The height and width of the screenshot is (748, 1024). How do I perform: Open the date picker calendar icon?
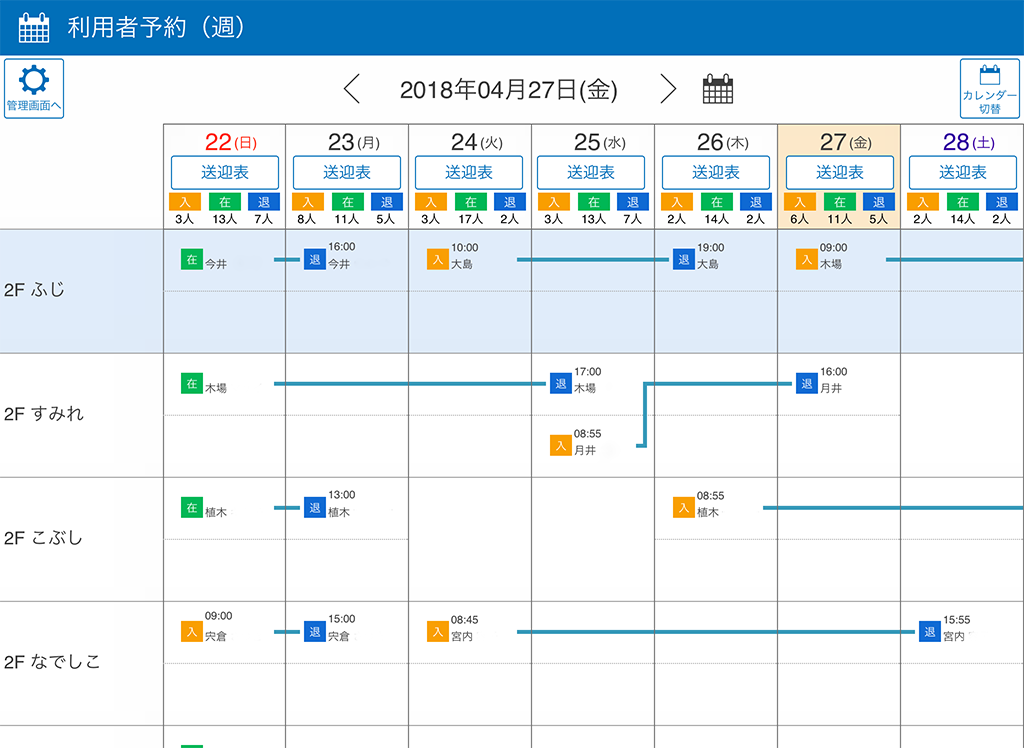pos(717,89)
